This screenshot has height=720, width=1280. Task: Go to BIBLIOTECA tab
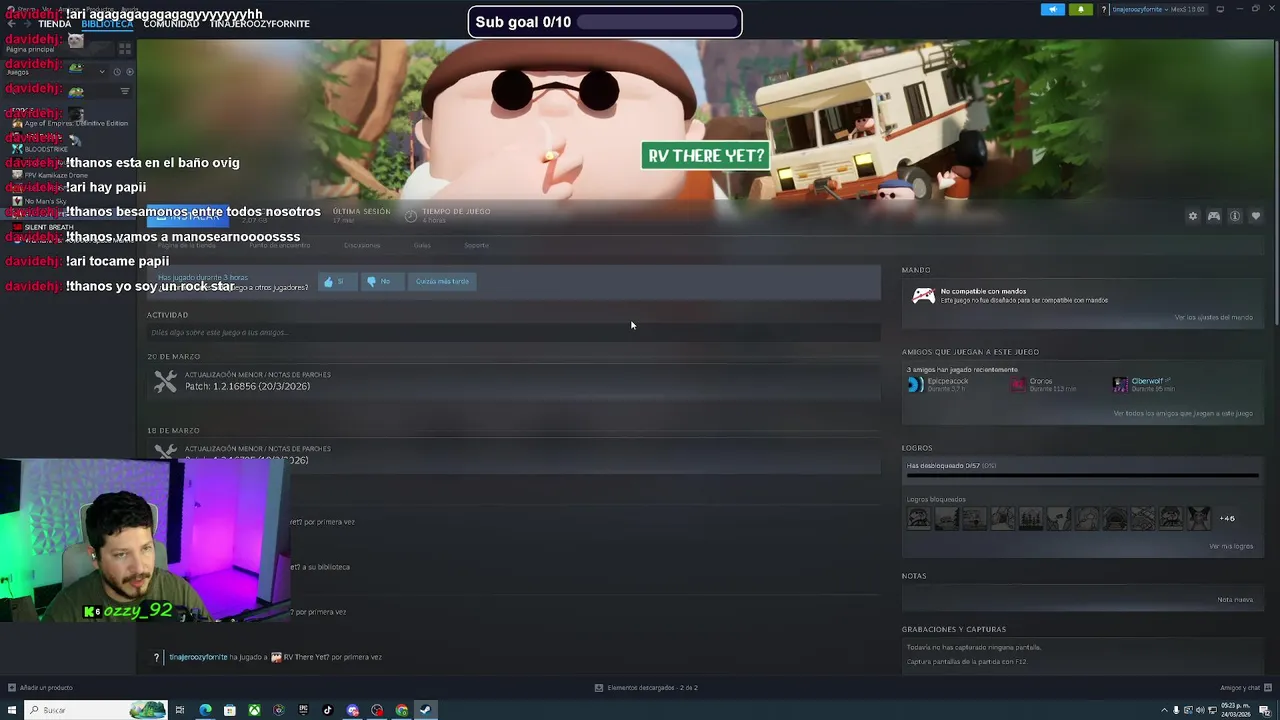[107, 24]
